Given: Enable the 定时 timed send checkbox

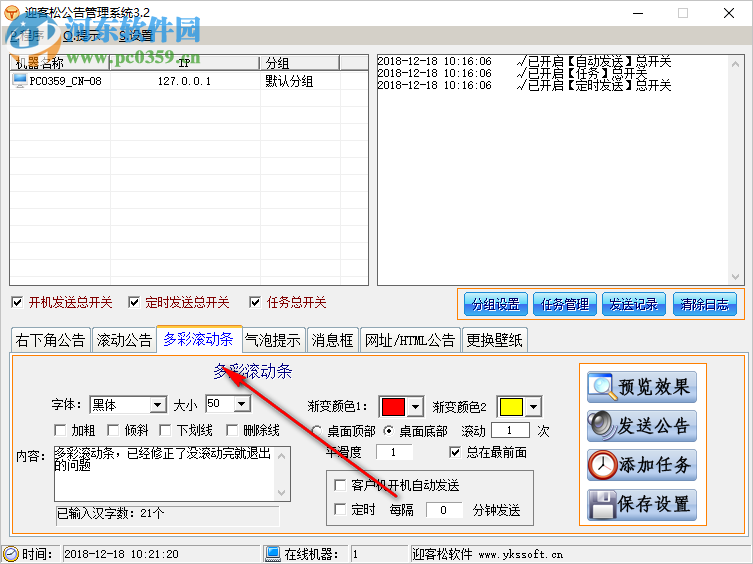Looking at the screenshot, I should point(340,509).
